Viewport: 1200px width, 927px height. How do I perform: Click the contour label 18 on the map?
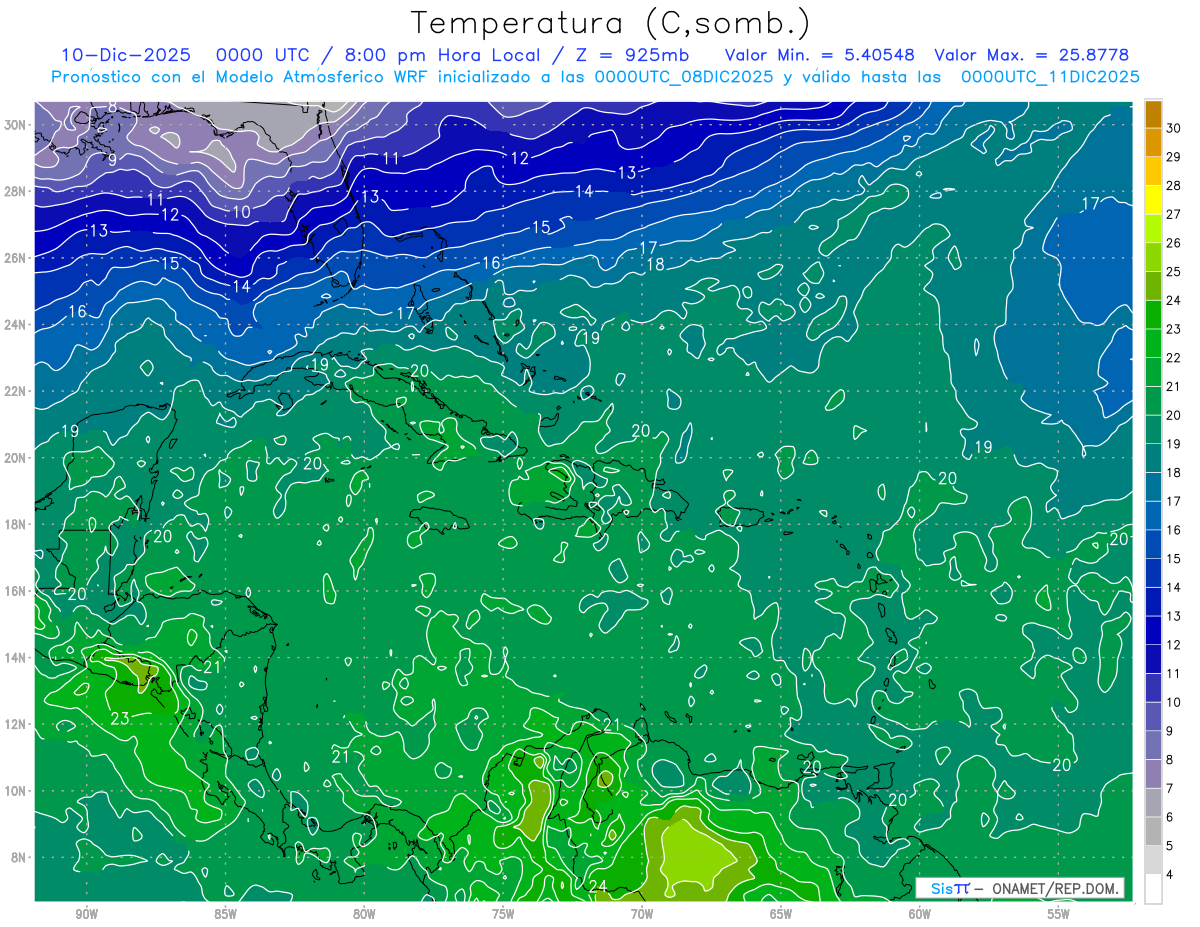(656, 265)
